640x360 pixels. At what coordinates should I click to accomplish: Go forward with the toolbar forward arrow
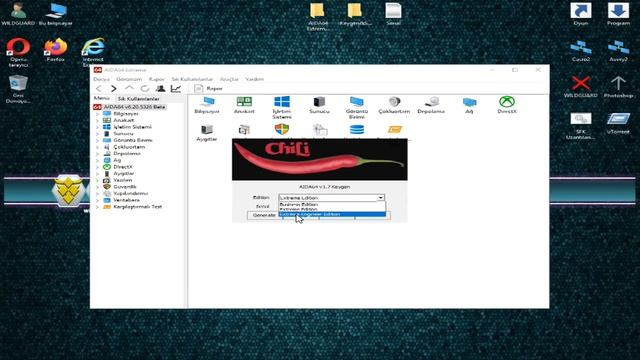point(114,89)
